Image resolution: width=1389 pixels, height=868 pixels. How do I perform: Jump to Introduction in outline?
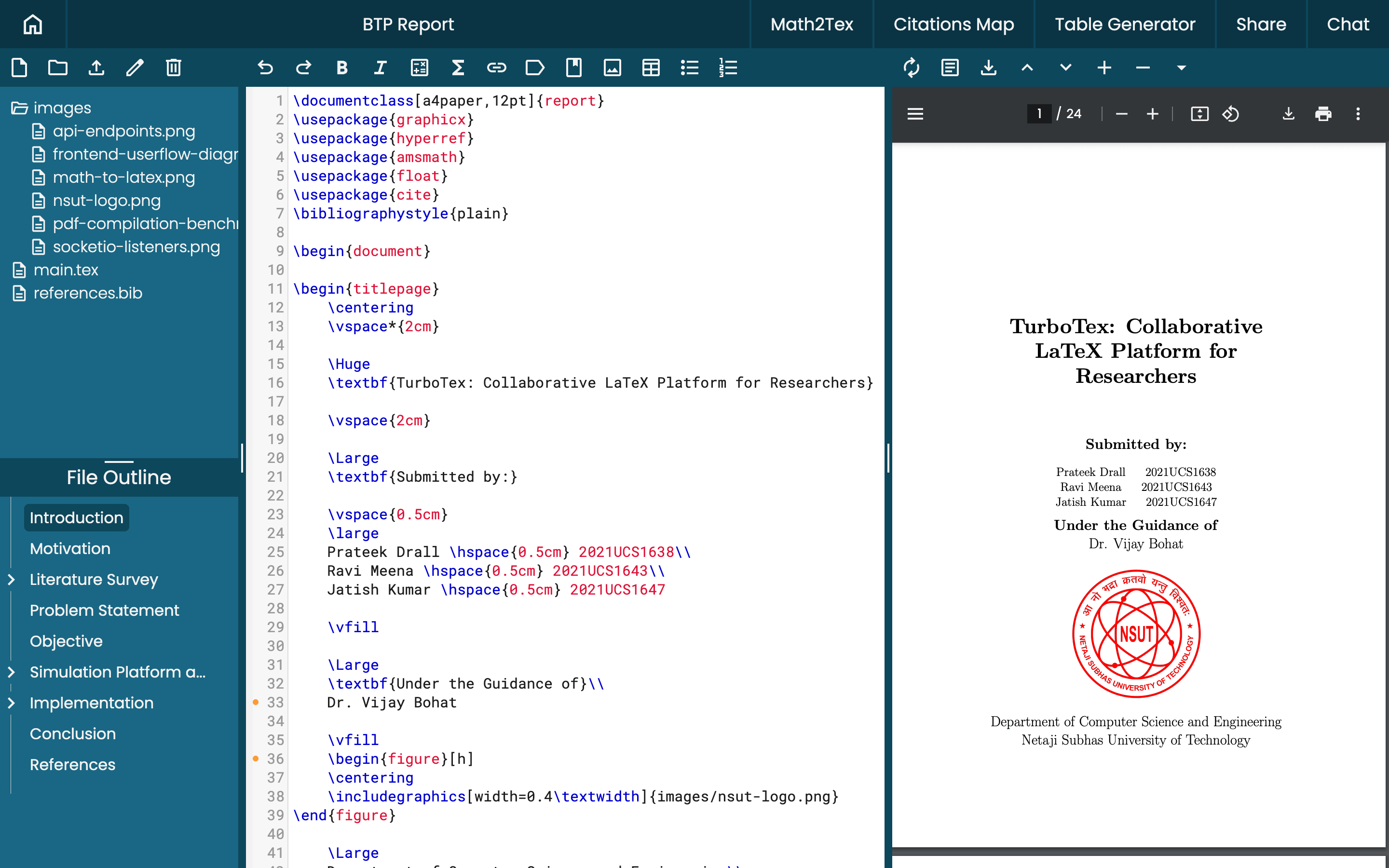76,518
